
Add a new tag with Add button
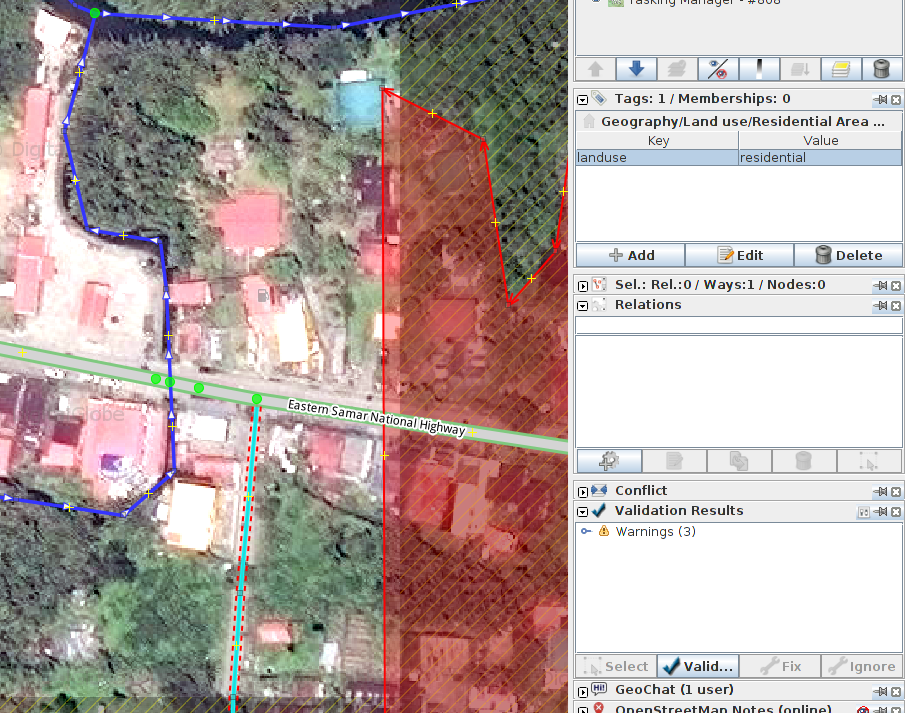(x=630, y=255)
